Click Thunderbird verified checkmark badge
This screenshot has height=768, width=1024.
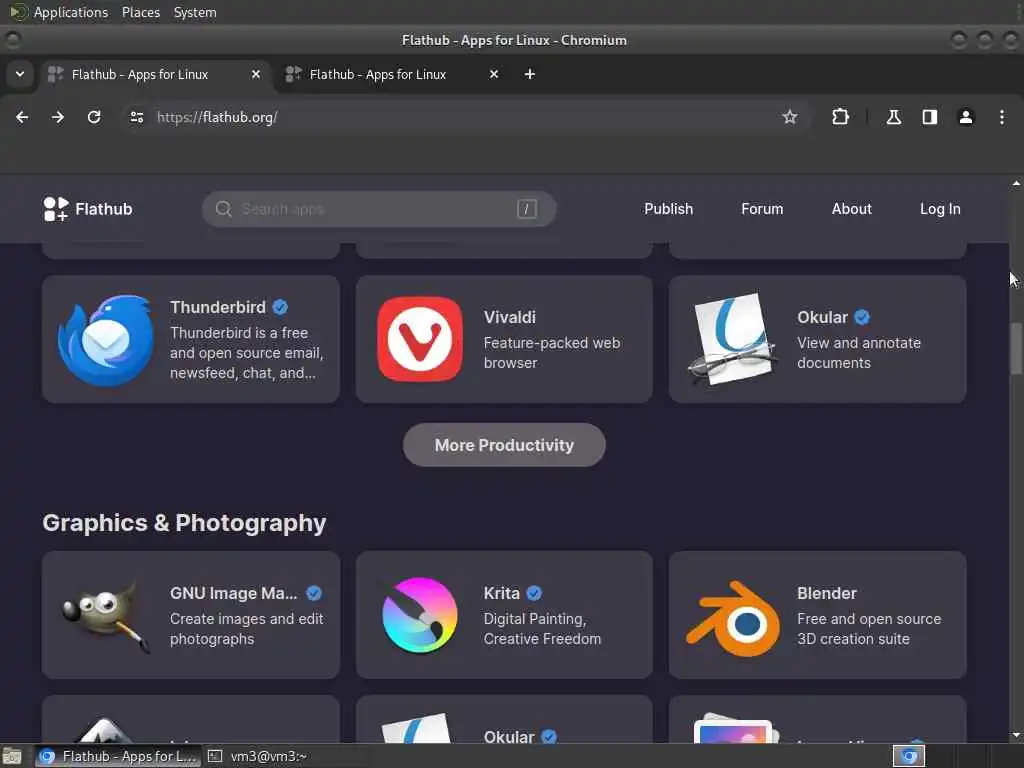coord(280,307)
